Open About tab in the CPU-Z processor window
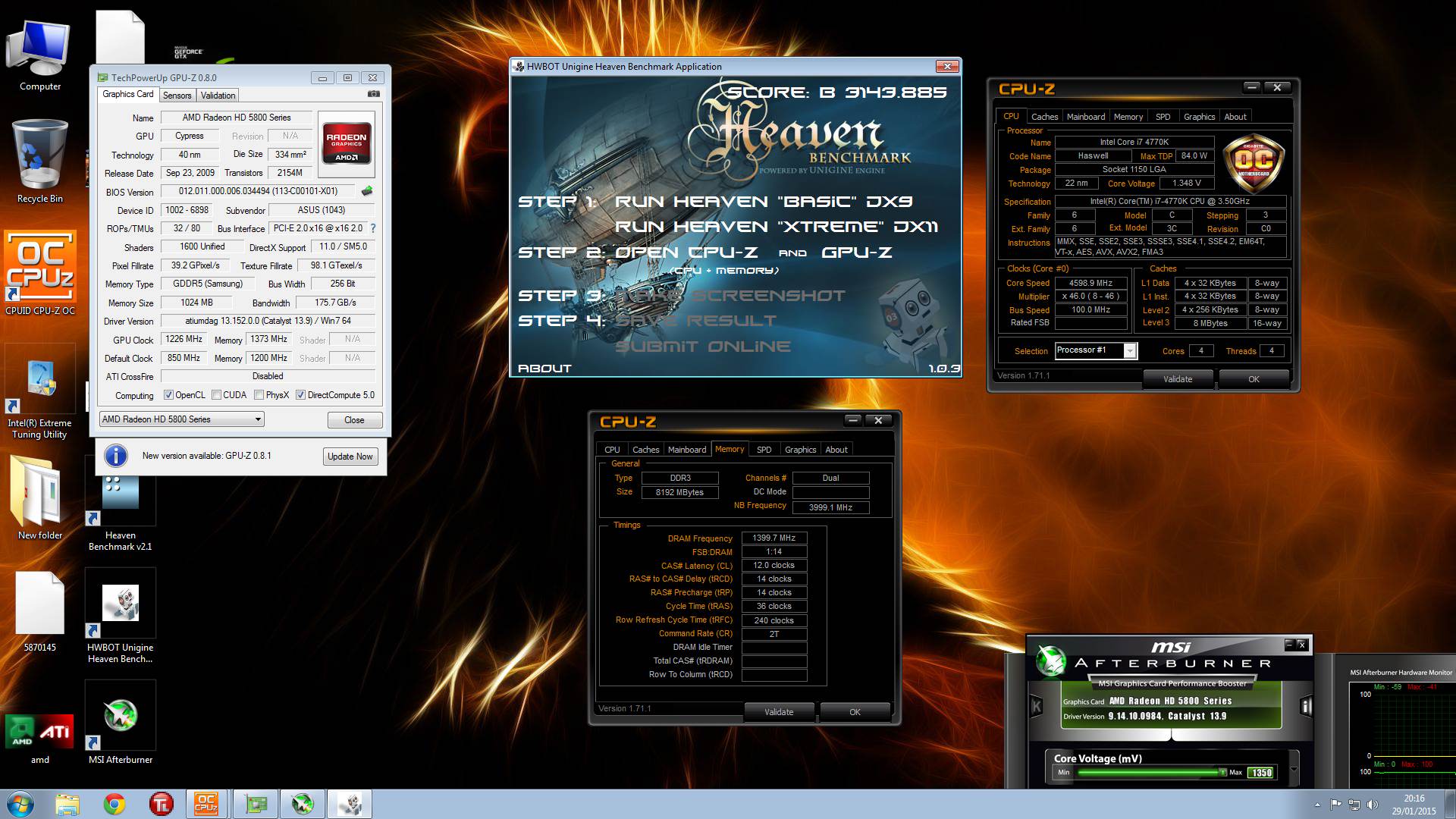The height and width of the screenshot is (819, 1456). point(1235,117)
